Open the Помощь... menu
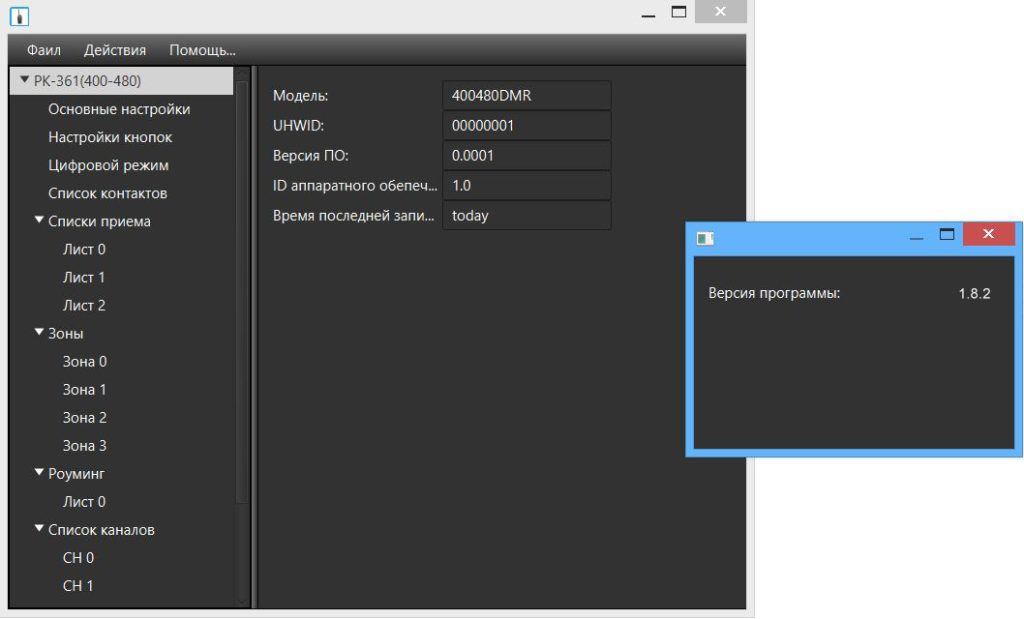Image resolution: width=1024 pixels, height=619 pixels. (x=202, y=50)
